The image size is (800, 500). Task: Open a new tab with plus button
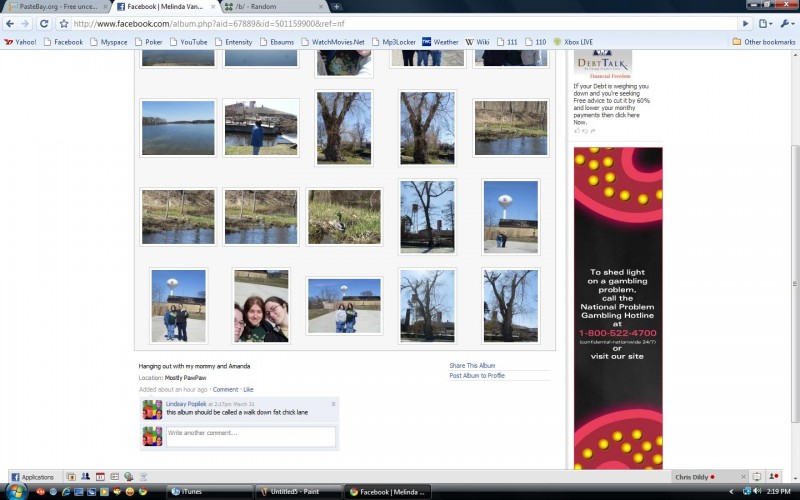coord(336,7)
